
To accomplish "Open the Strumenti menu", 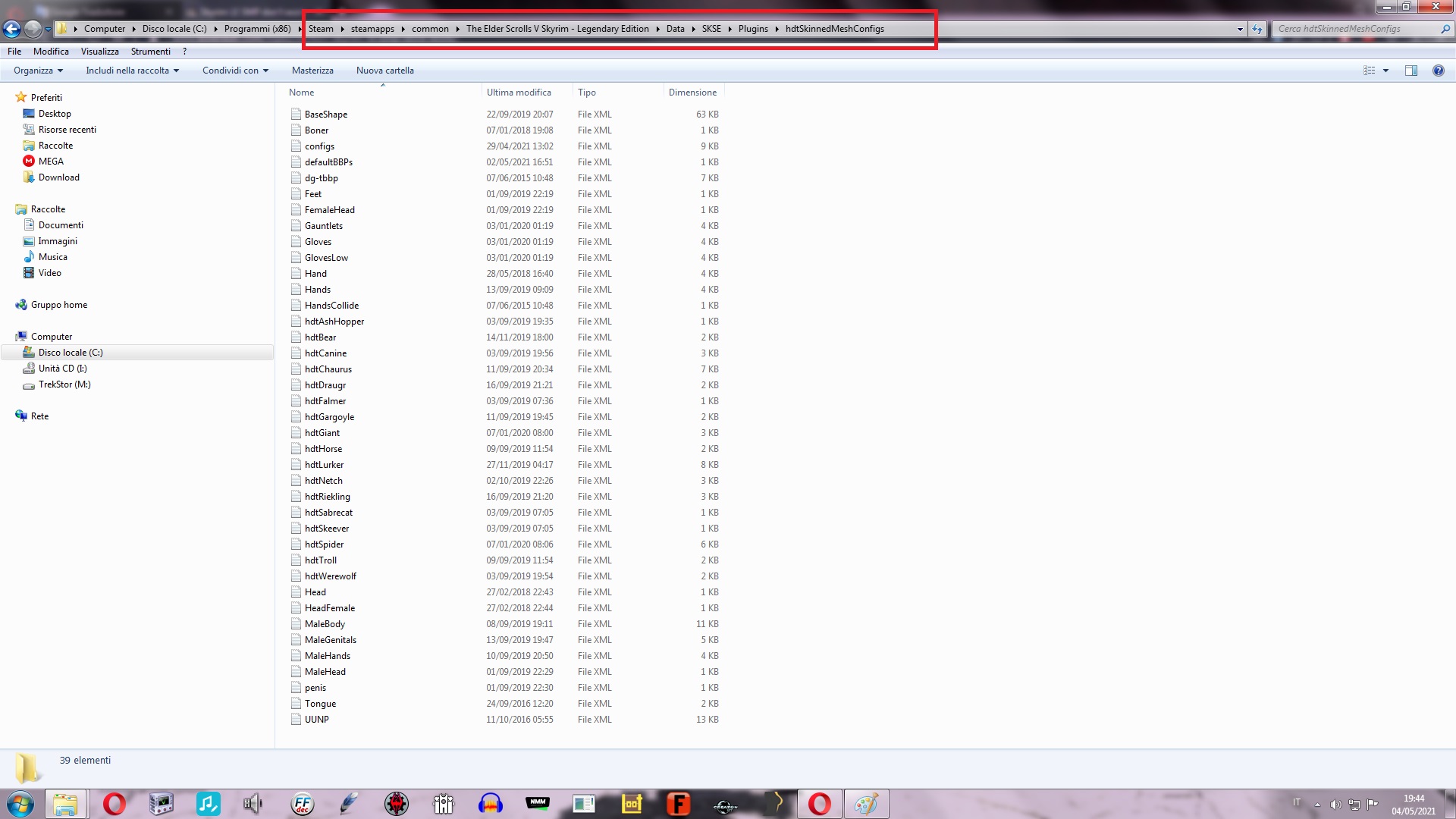I will point(151,52).
